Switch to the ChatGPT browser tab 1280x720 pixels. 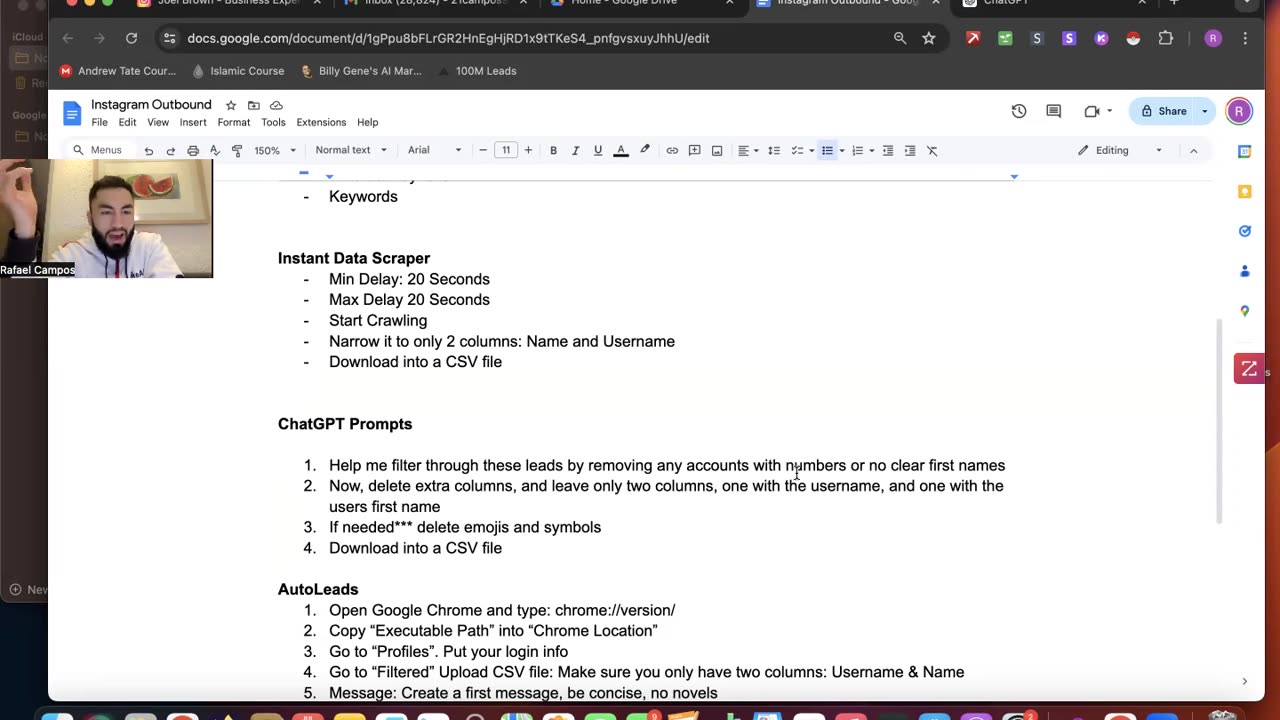1055,3
